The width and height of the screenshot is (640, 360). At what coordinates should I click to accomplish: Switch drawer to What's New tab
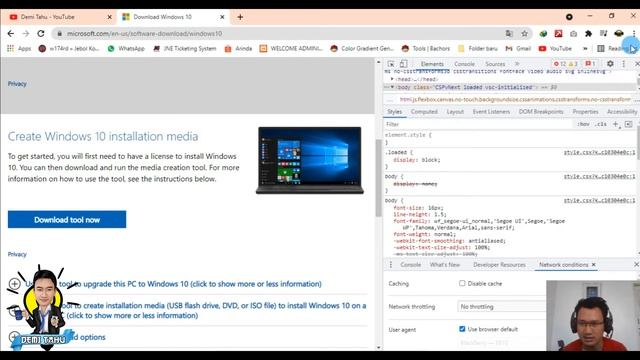pos(444,264)
